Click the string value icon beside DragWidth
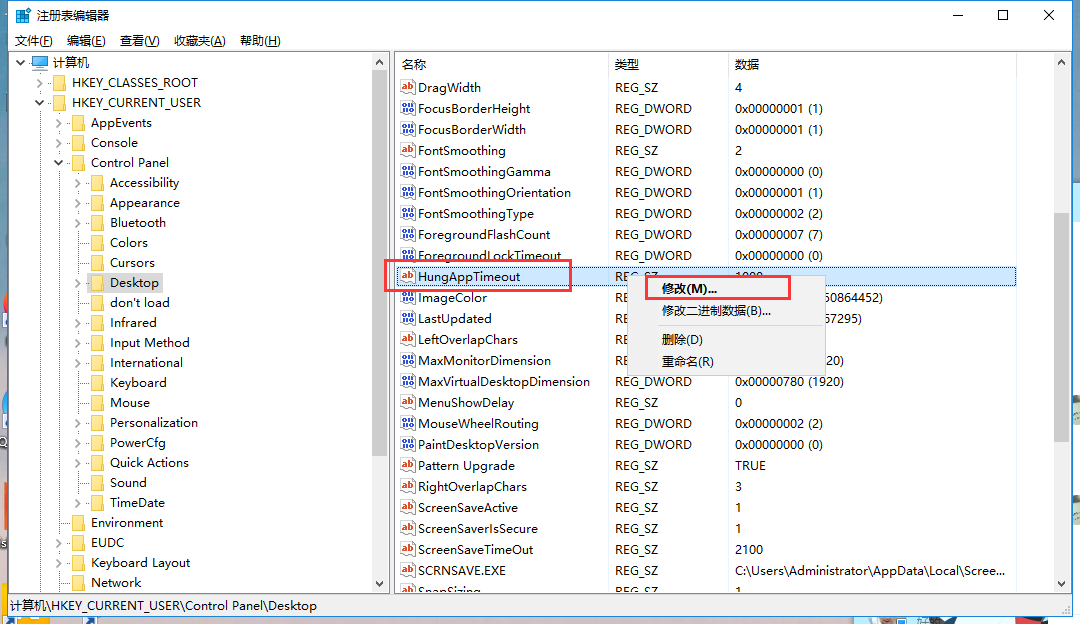Viewport: 1080px width, 624px height. [x=407, y=87]
